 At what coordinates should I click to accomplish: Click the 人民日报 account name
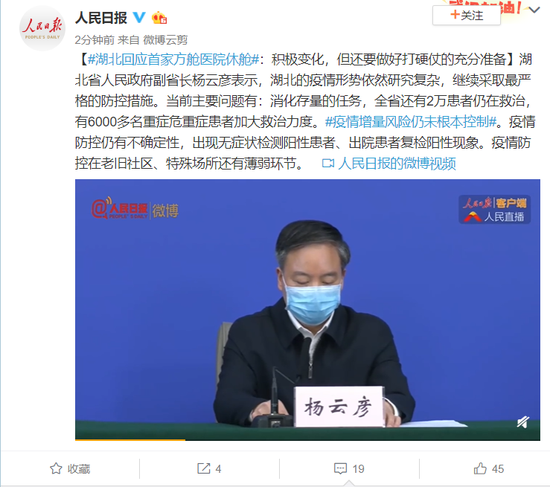click(x=101, y=18)
